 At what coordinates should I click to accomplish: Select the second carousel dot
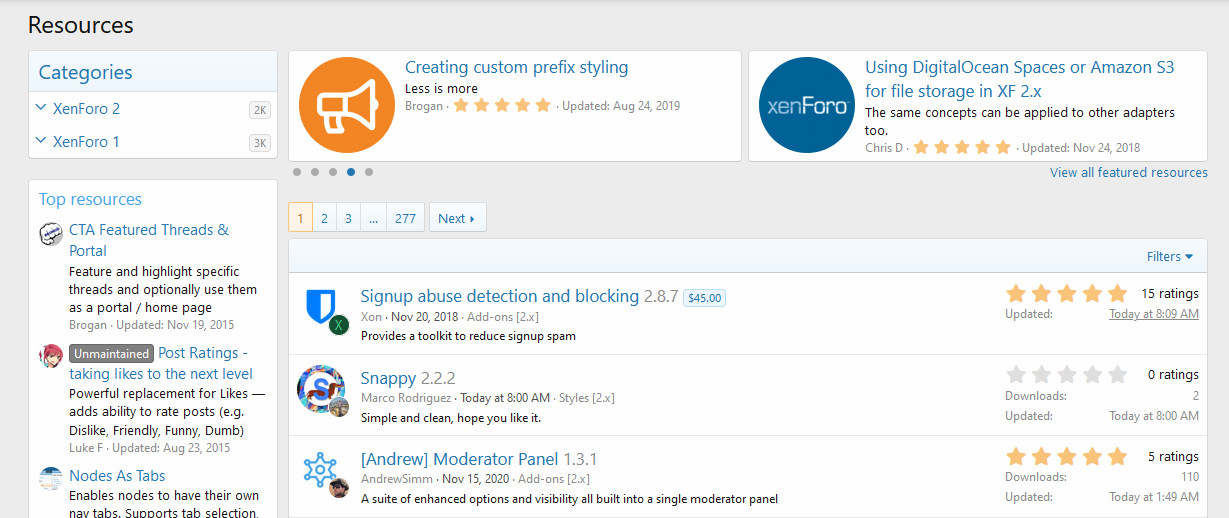315,172
